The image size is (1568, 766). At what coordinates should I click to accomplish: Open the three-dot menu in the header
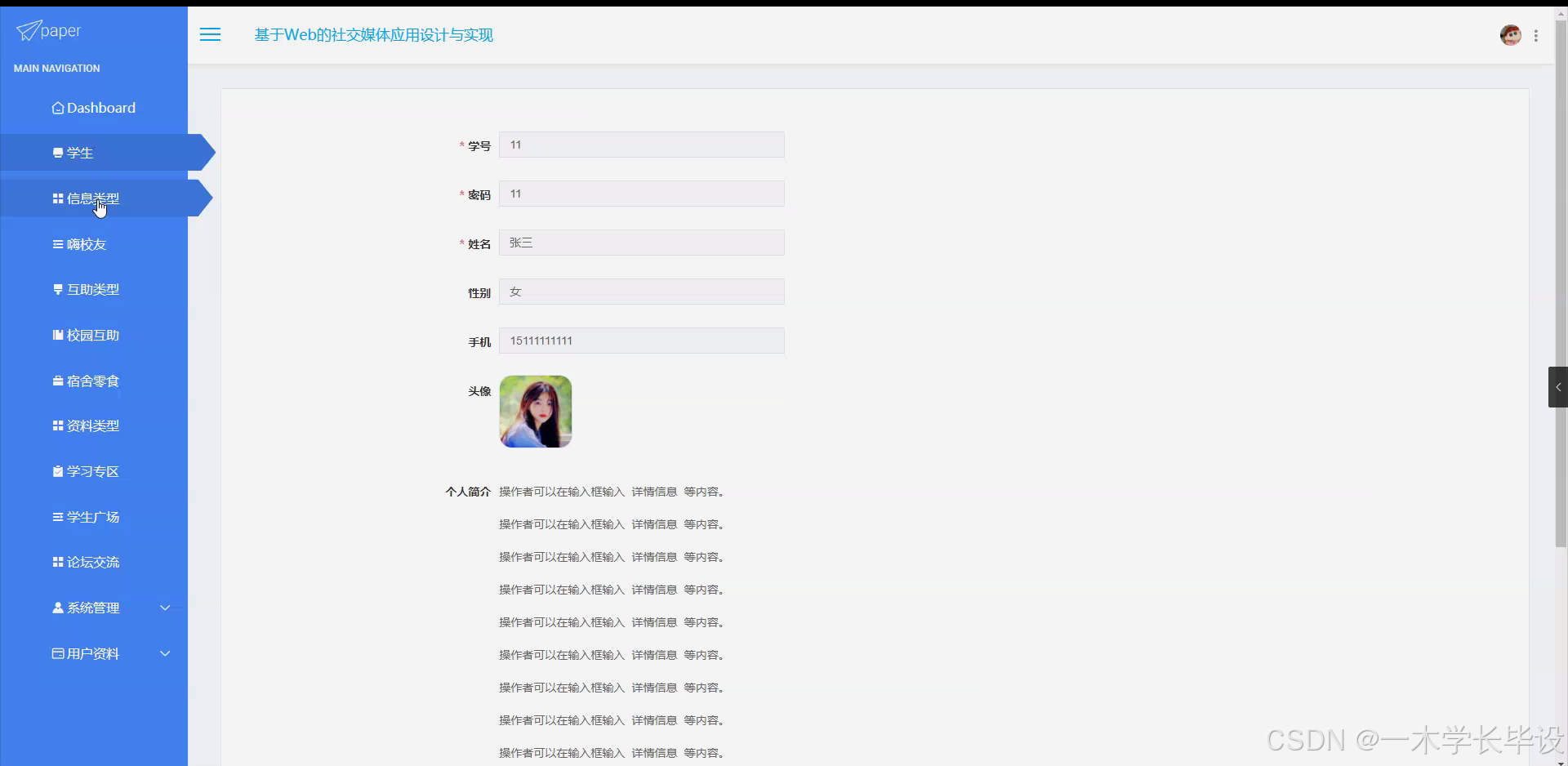[x=1537, y=35]
